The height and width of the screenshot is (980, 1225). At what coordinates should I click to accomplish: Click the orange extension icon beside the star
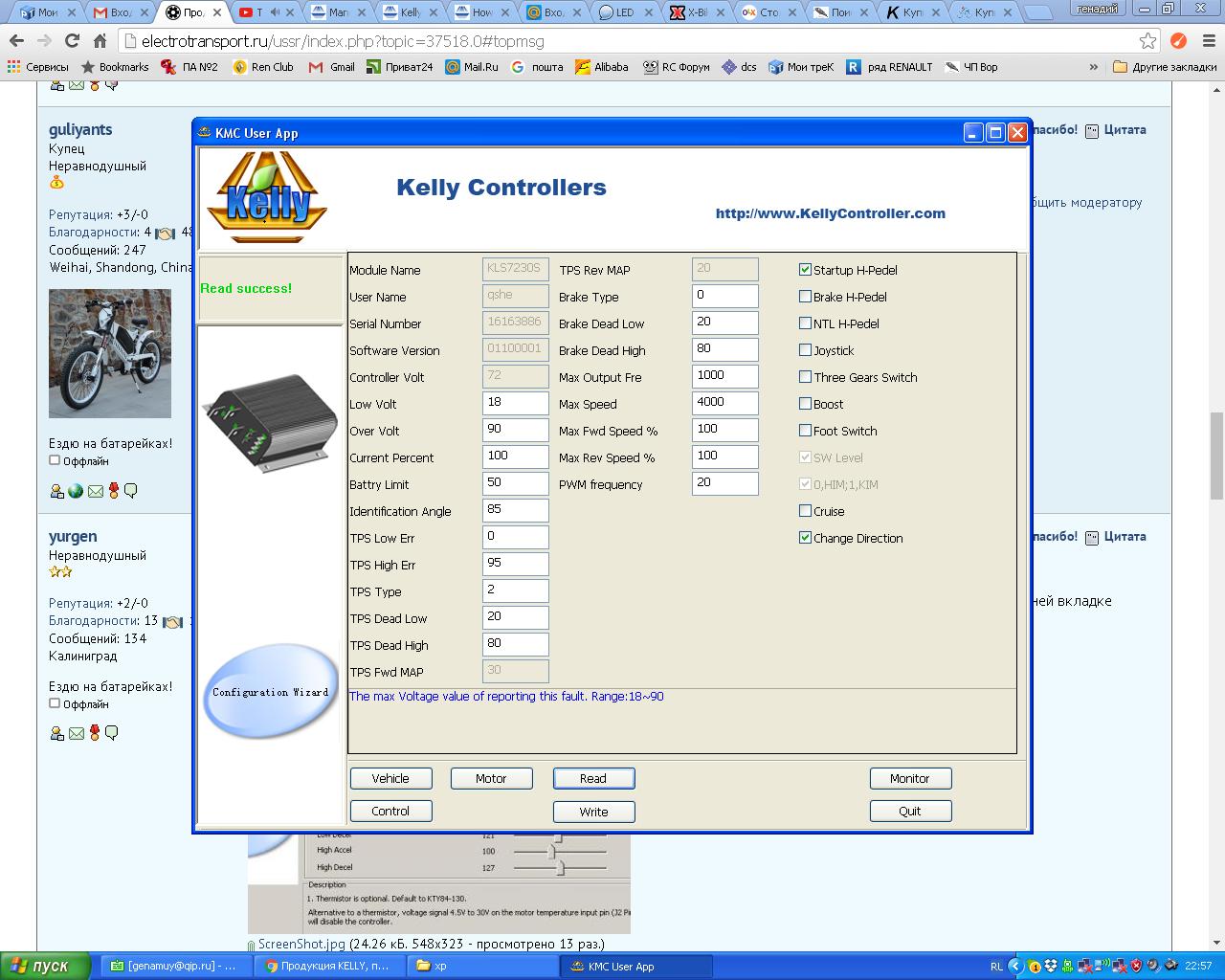1179,41
